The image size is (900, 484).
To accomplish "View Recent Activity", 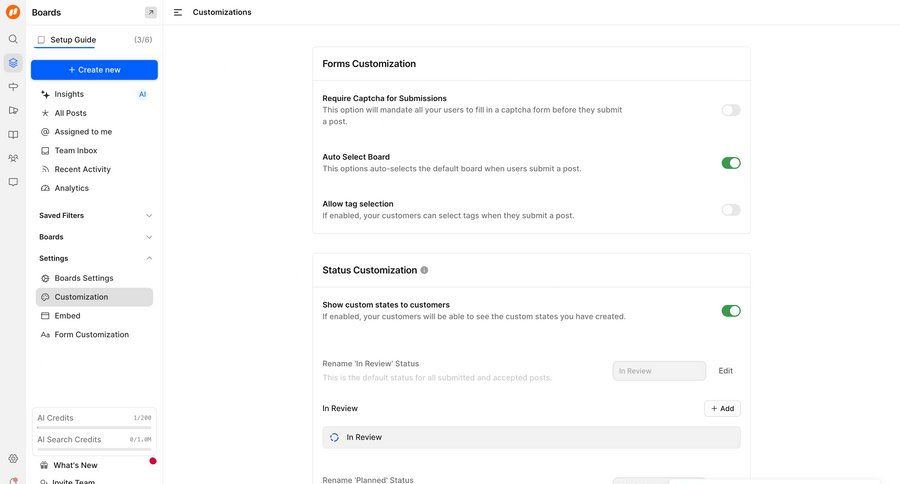I will click(94, 169).
